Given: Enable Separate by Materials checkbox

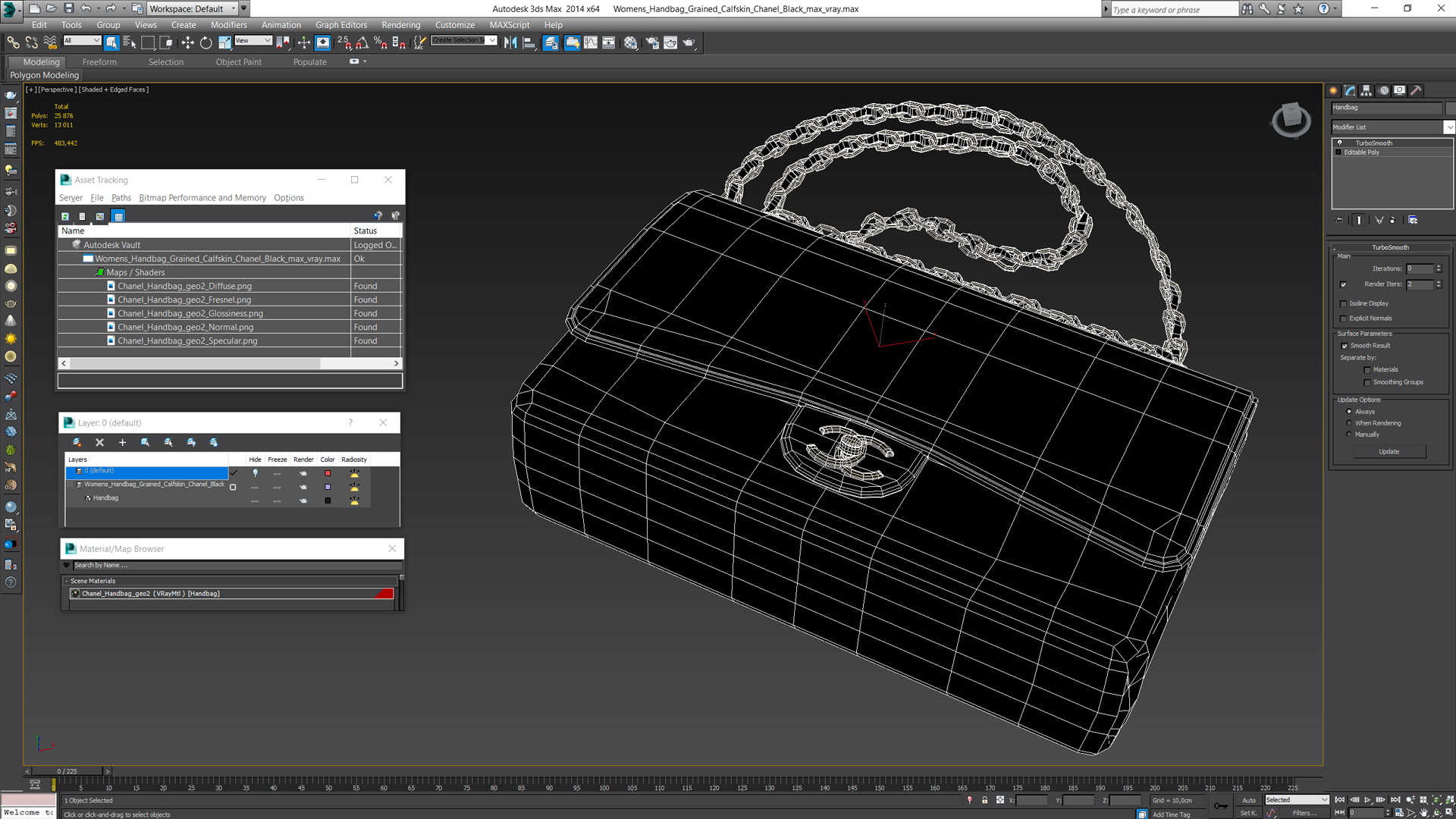Looking at the screenshot, I should (x=1367, y=370).
